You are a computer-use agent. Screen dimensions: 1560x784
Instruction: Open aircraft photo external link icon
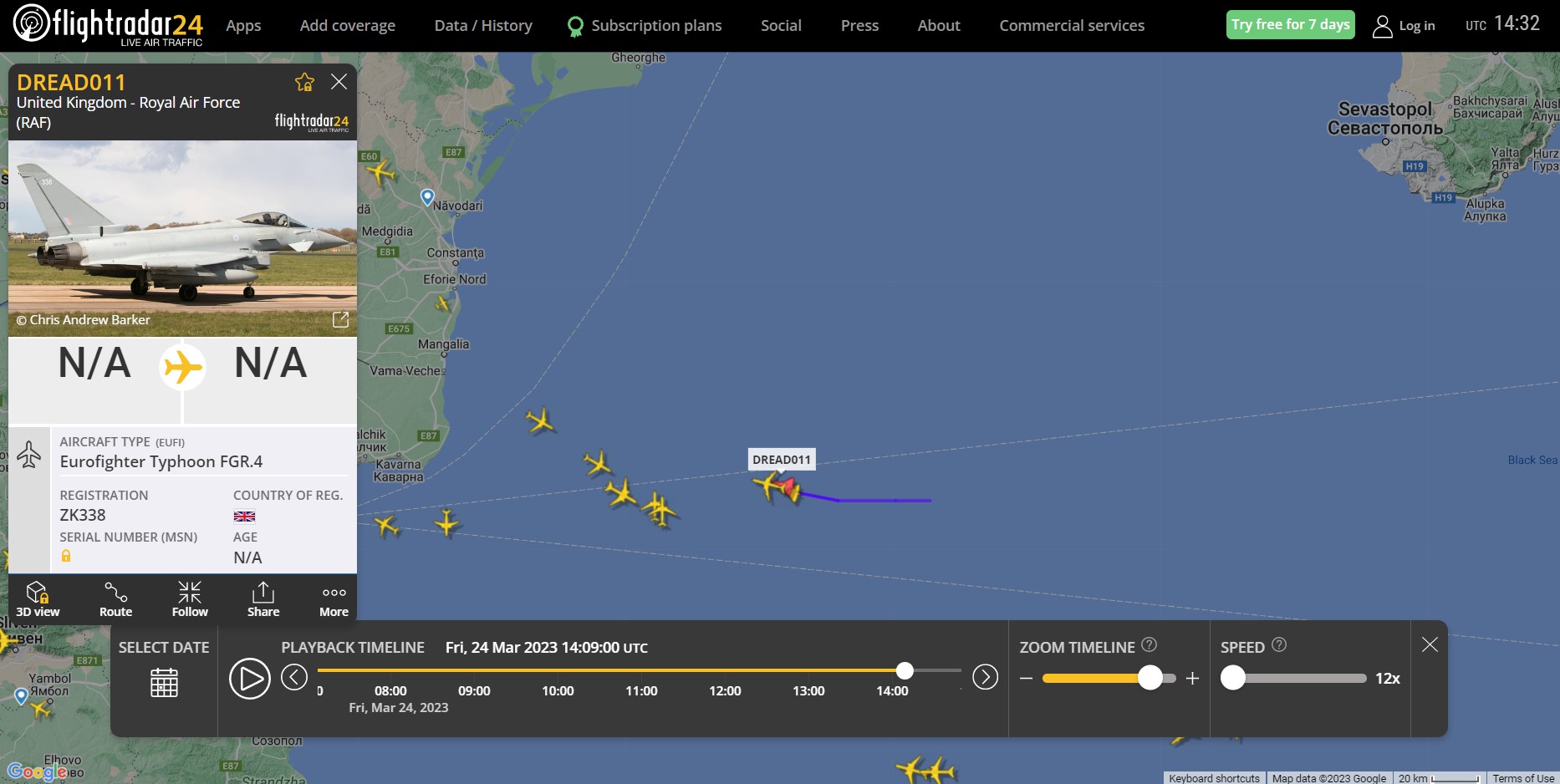[340, 319]
